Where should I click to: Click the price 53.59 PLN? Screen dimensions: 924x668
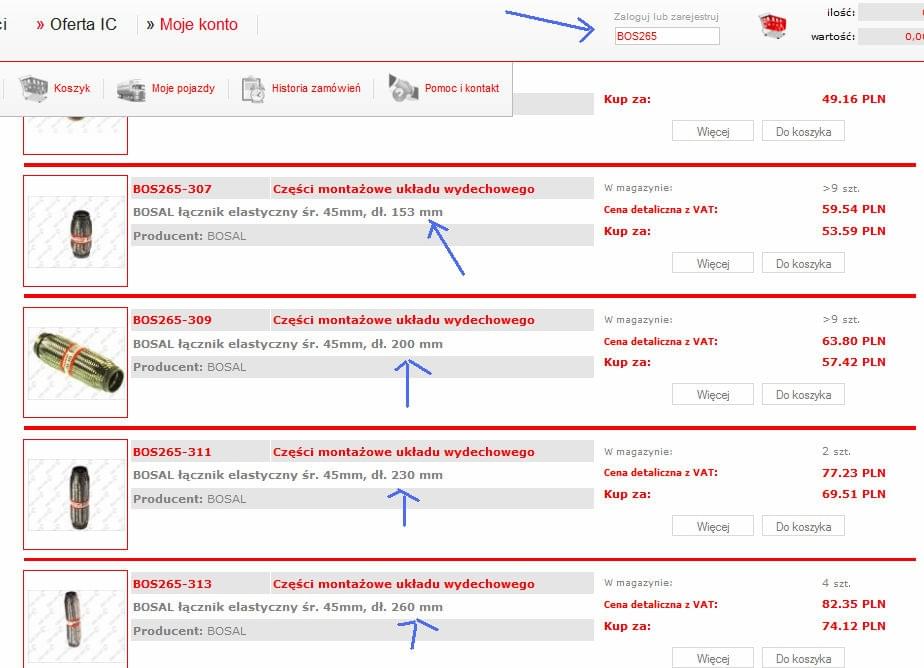tap(854, 232)
